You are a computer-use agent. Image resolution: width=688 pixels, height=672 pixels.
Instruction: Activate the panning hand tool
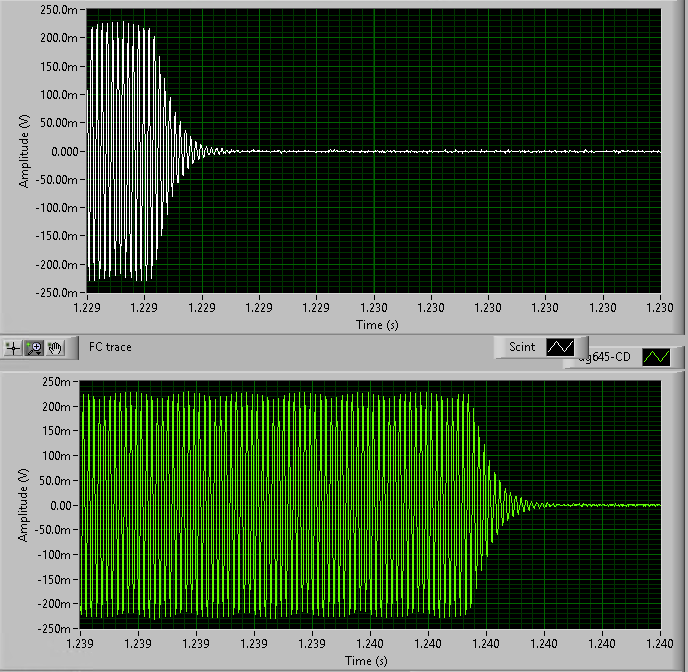click(x=55, y=348)
